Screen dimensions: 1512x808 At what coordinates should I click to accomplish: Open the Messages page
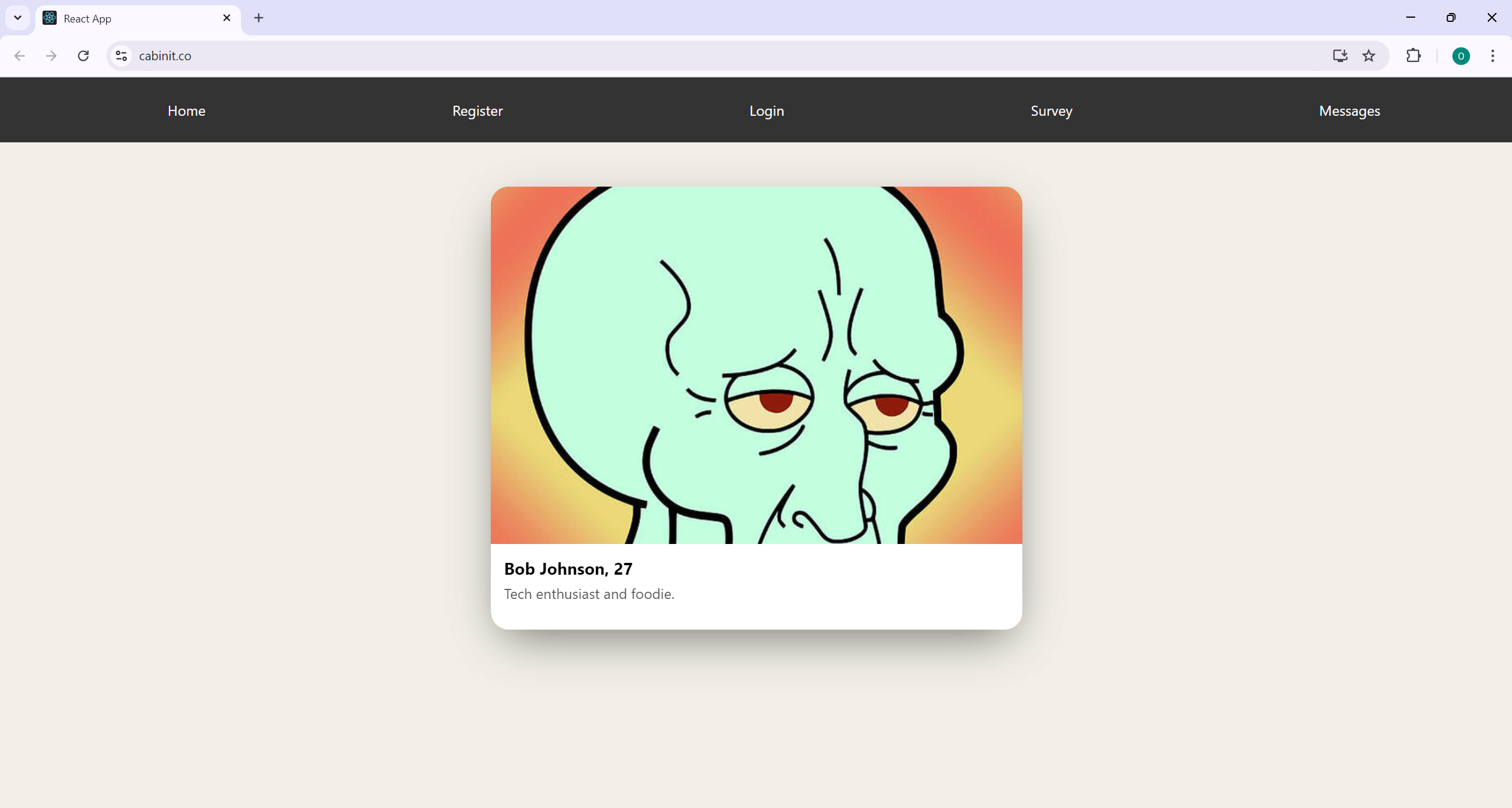tap(1350, 111)
